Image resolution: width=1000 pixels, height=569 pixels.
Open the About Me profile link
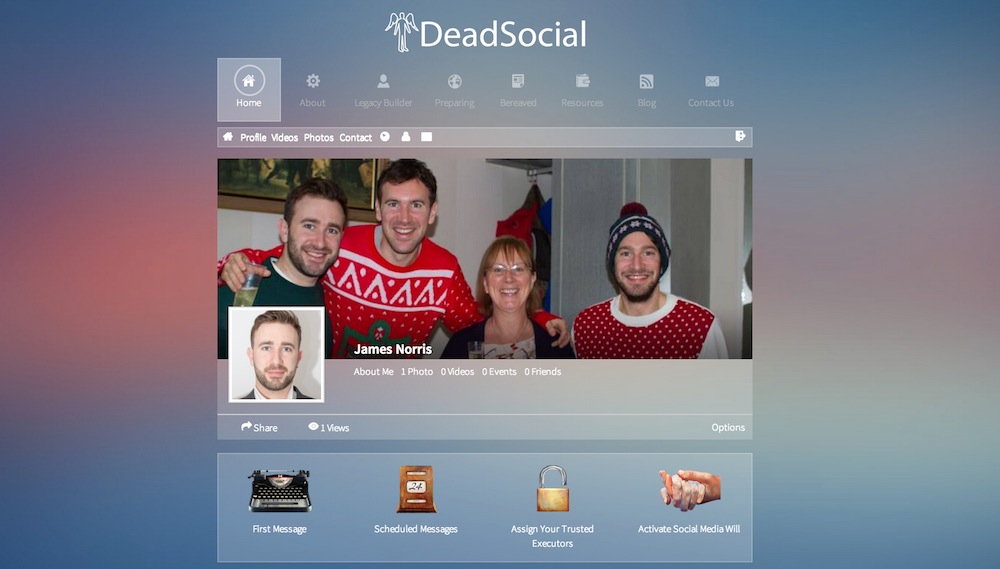pos(373,372)
